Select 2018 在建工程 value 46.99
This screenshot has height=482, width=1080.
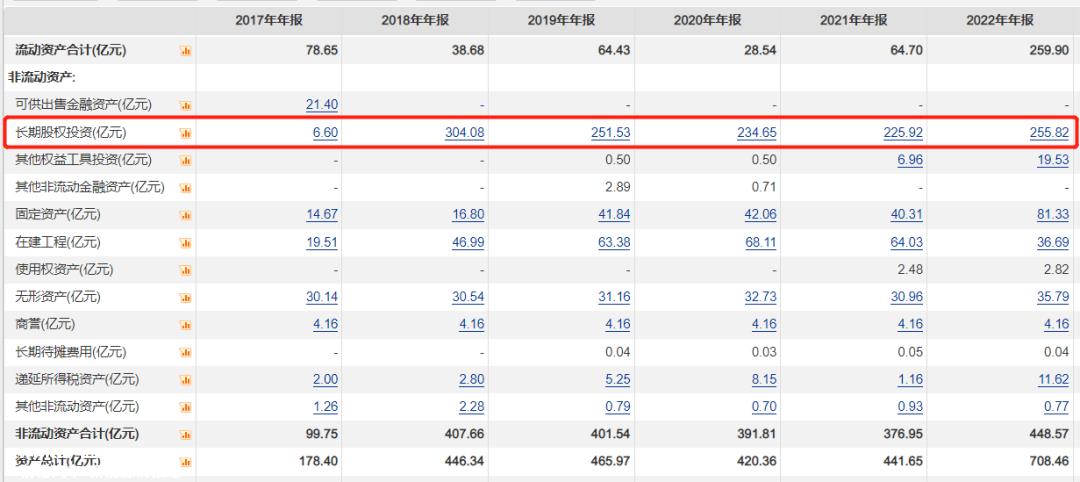tap(468, 242)
